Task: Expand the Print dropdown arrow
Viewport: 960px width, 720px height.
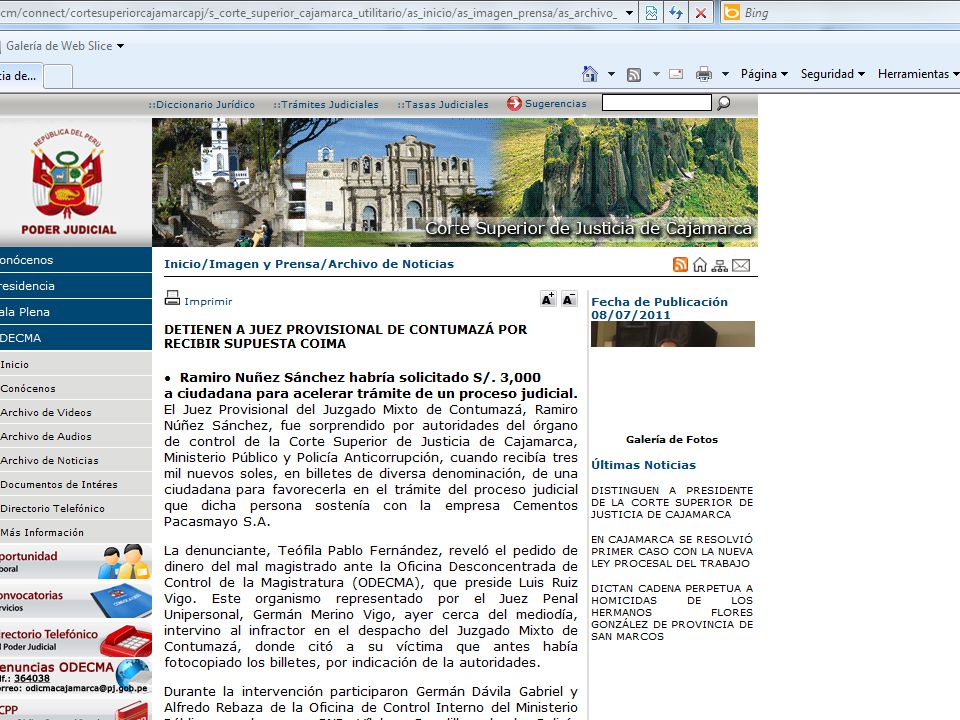Action: [x=725, y=74]
